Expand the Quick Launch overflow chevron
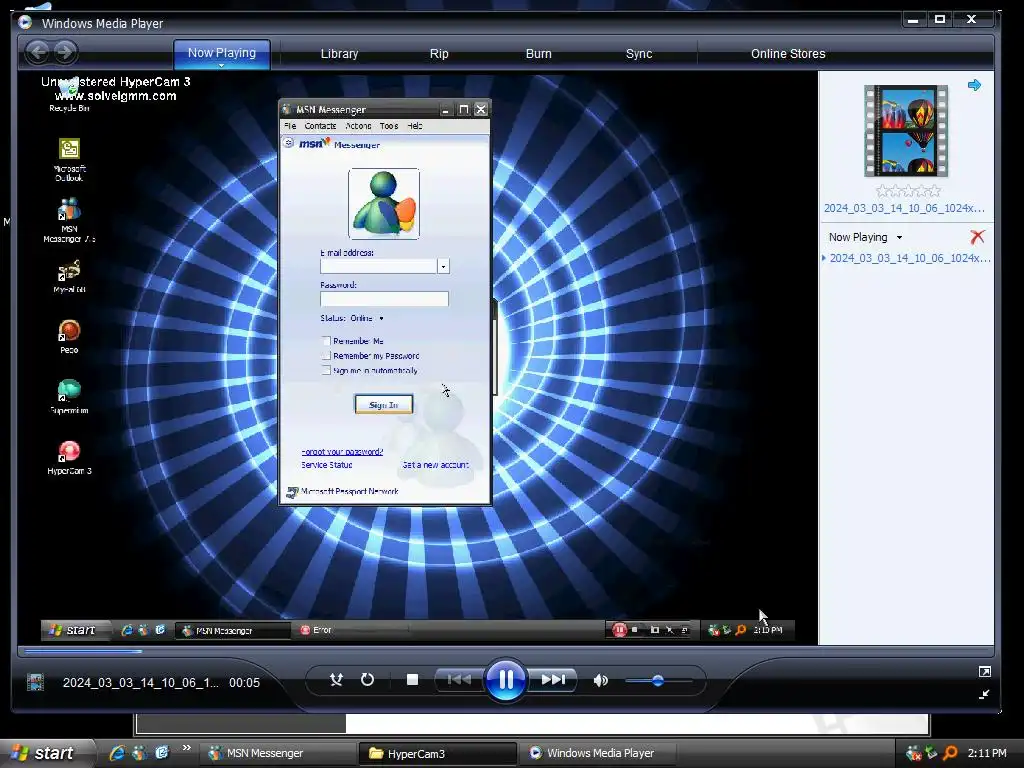 [187, 748]
